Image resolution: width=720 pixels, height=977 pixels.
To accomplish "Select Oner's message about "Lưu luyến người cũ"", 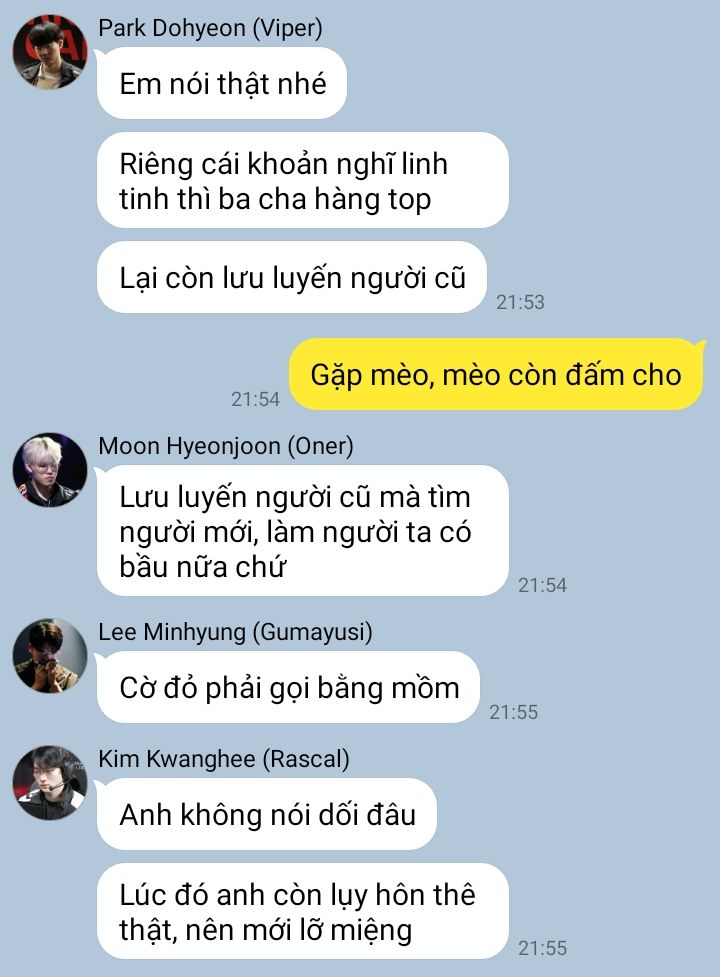I will pyautogui.click(x=303, y=531).
